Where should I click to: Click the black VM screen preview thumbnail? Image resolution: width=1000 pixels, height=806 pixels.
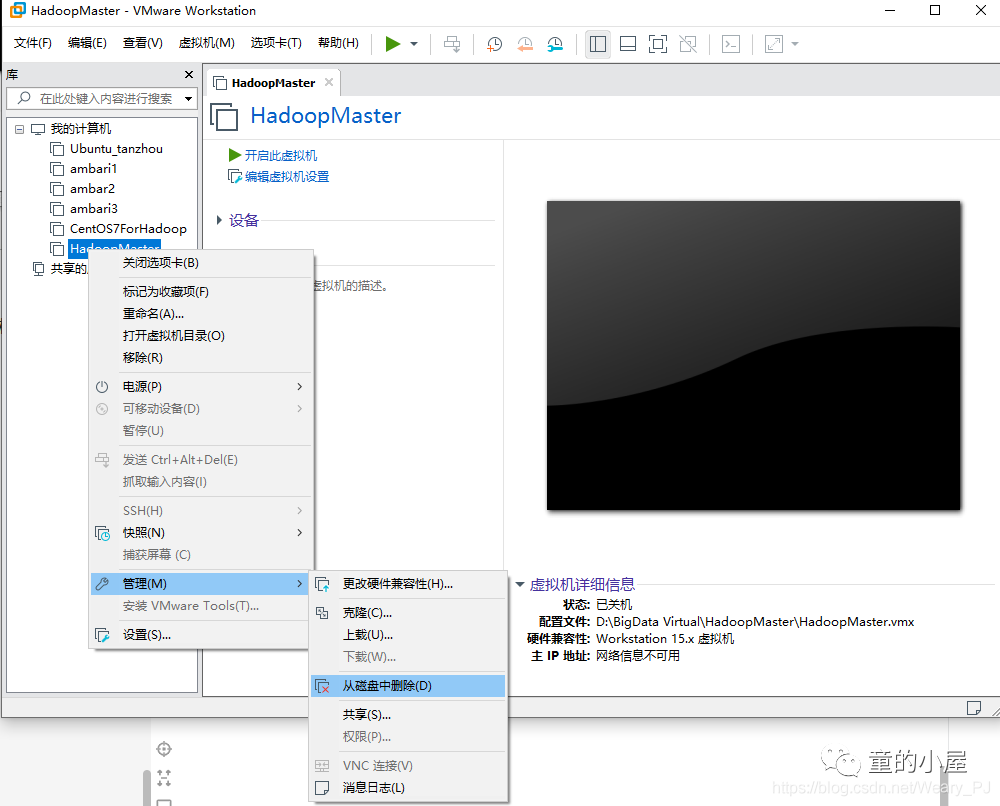pos(753,355)
